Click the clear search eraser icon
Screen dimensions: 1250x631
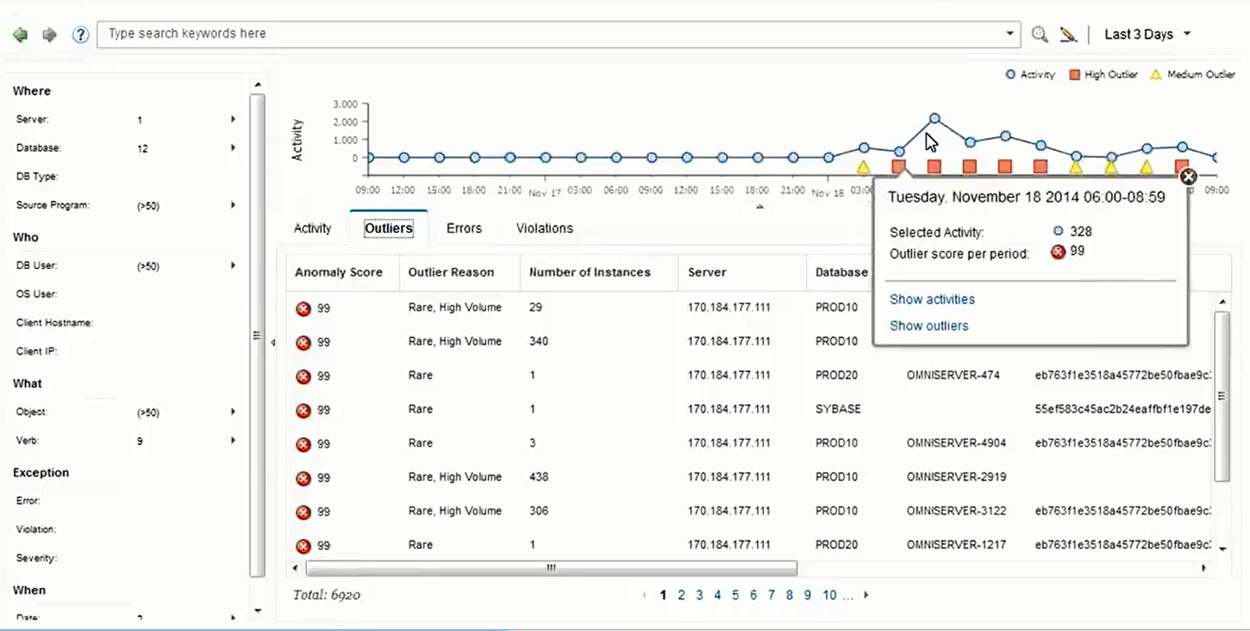click(x=1068, y=34)
